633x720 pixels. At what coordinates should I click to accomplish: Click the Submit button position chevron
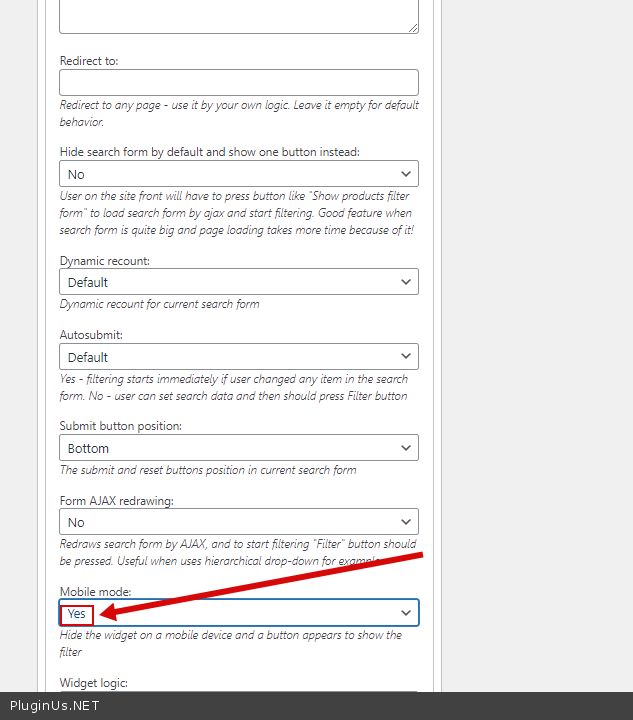tap(406, 448)
